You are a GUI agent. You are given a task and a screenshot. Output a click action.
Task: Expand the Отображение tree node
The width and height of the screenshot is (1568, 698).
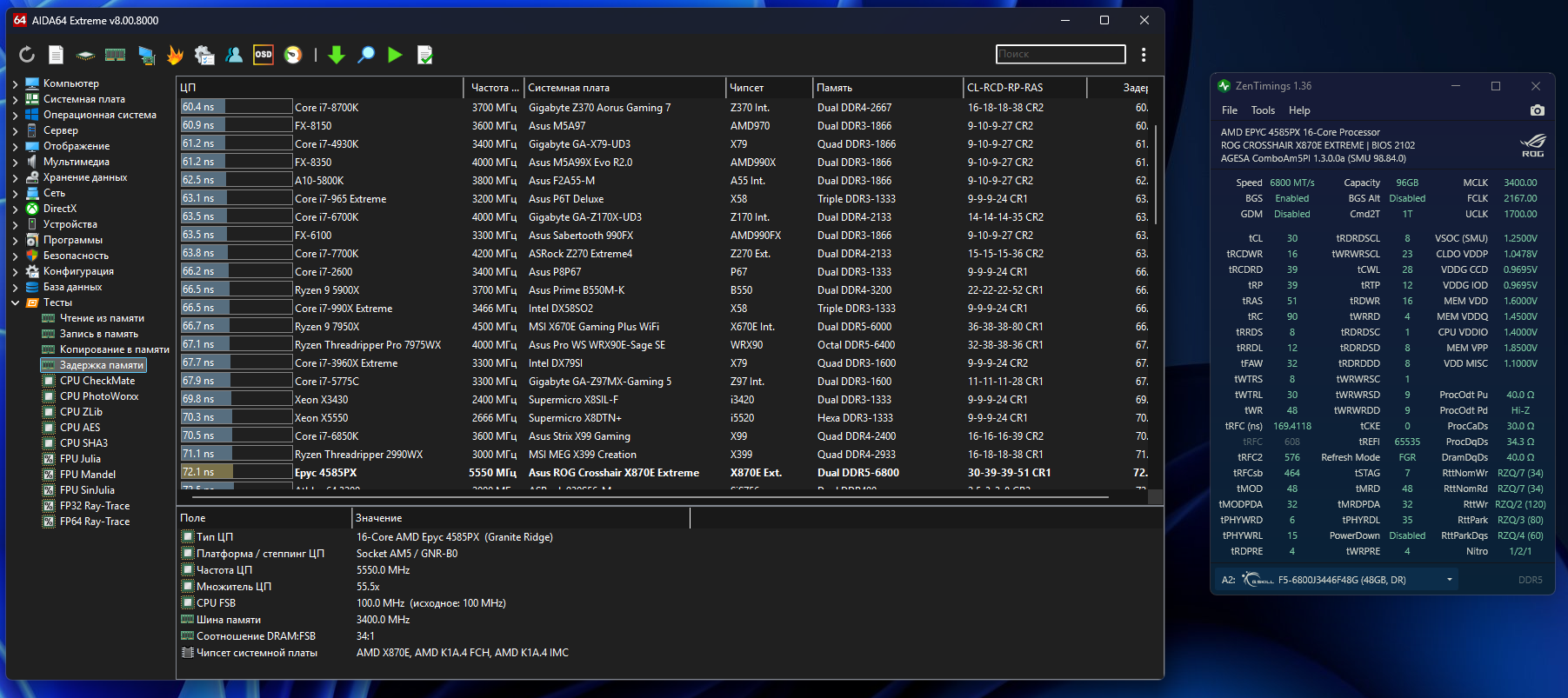pyautogui.click(x=15, y=146)
